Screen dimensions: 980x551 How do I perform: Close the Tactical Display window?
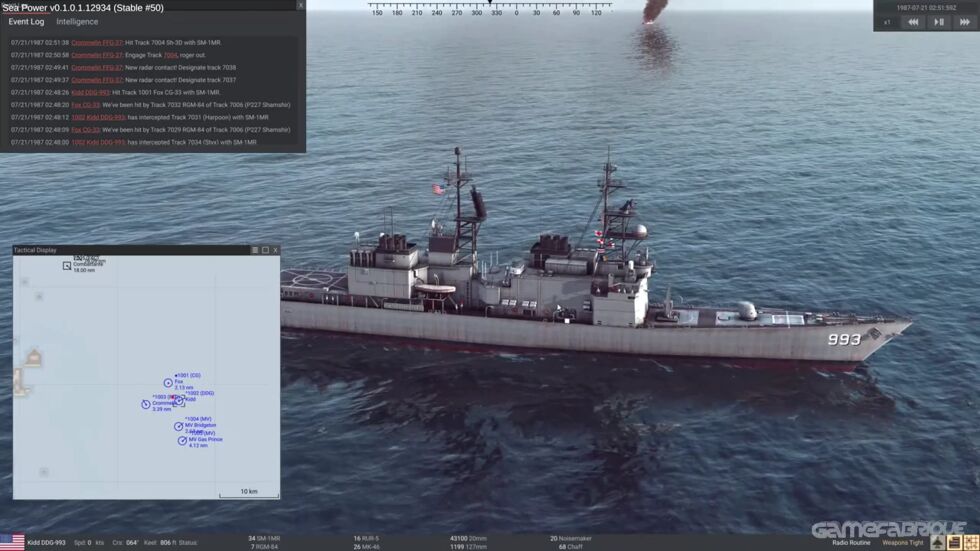[x=276, y=250]
